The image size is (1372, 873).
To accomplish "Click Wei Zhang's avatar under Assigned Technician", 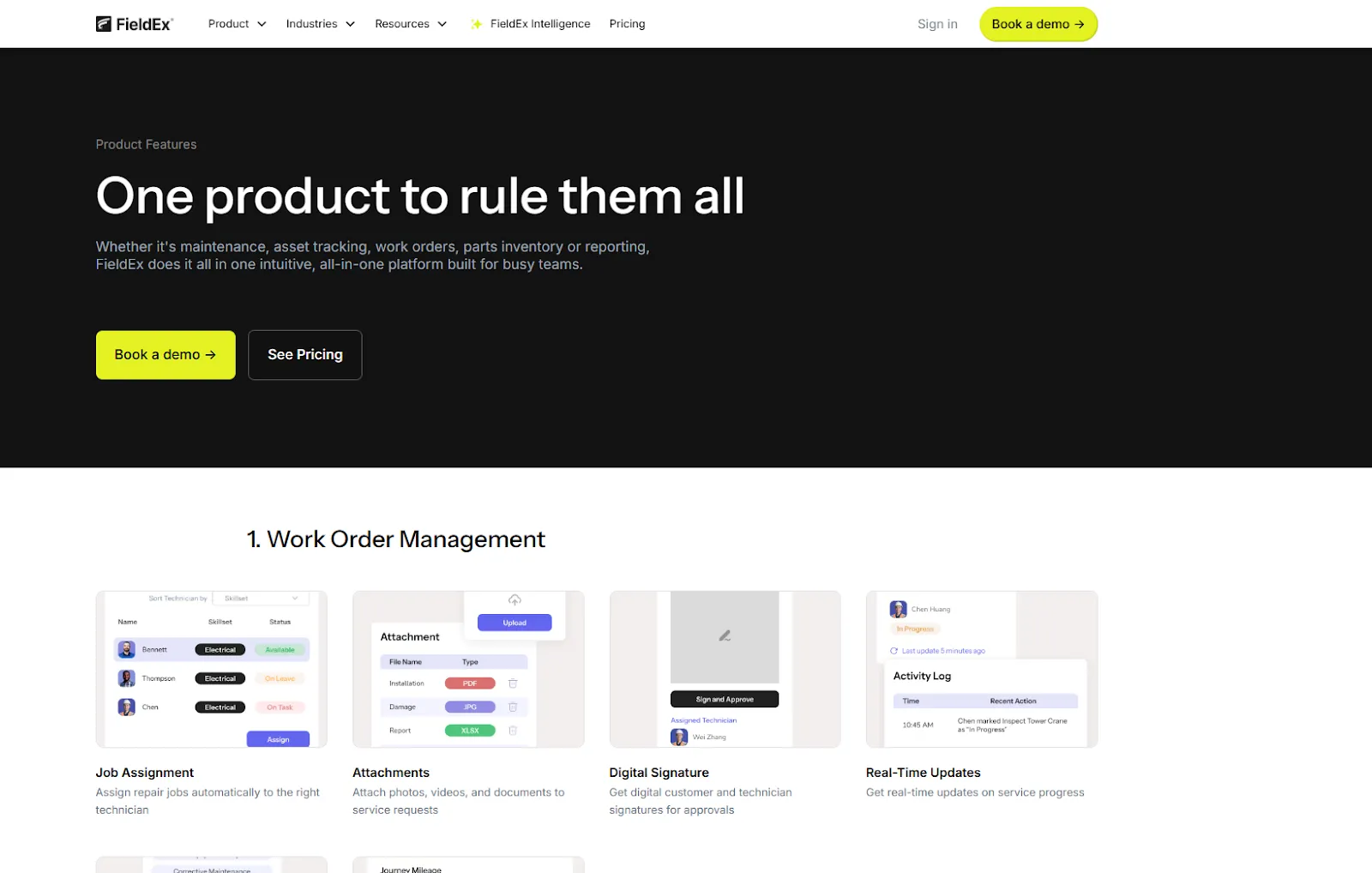I will click(x=679, y=738).
